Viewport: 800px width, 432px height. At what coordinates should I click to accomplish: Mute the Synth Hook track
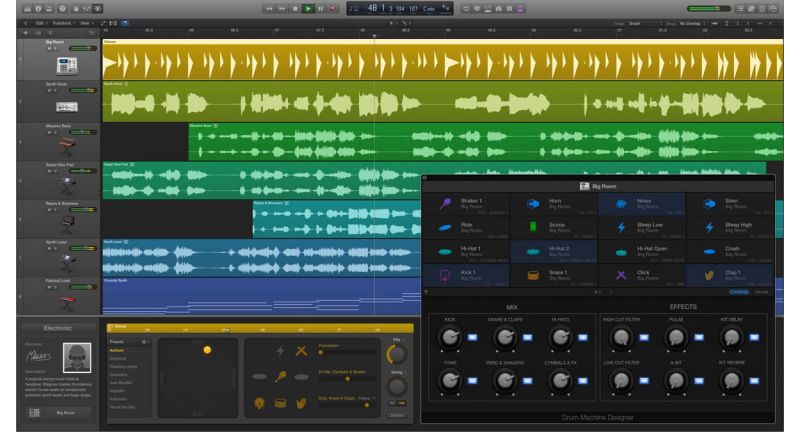(x=49, y=90)
